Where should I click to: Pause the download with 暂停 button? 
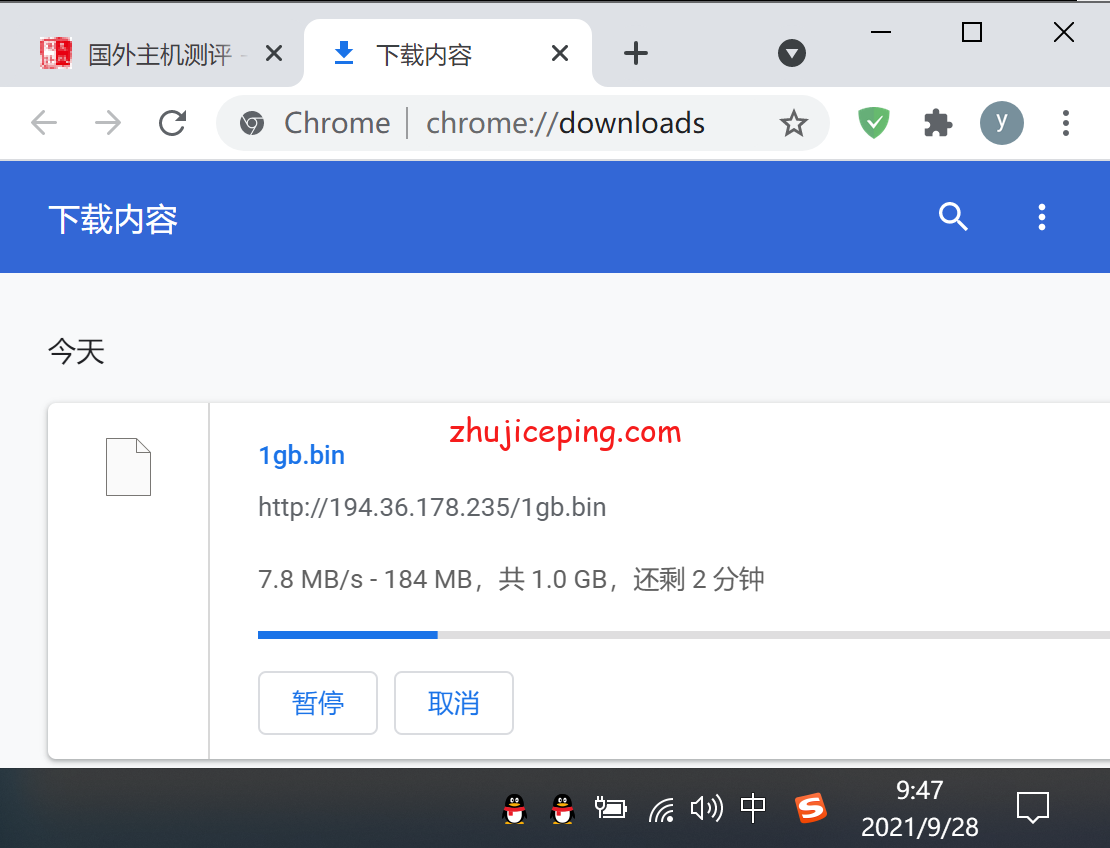point(318,703)
